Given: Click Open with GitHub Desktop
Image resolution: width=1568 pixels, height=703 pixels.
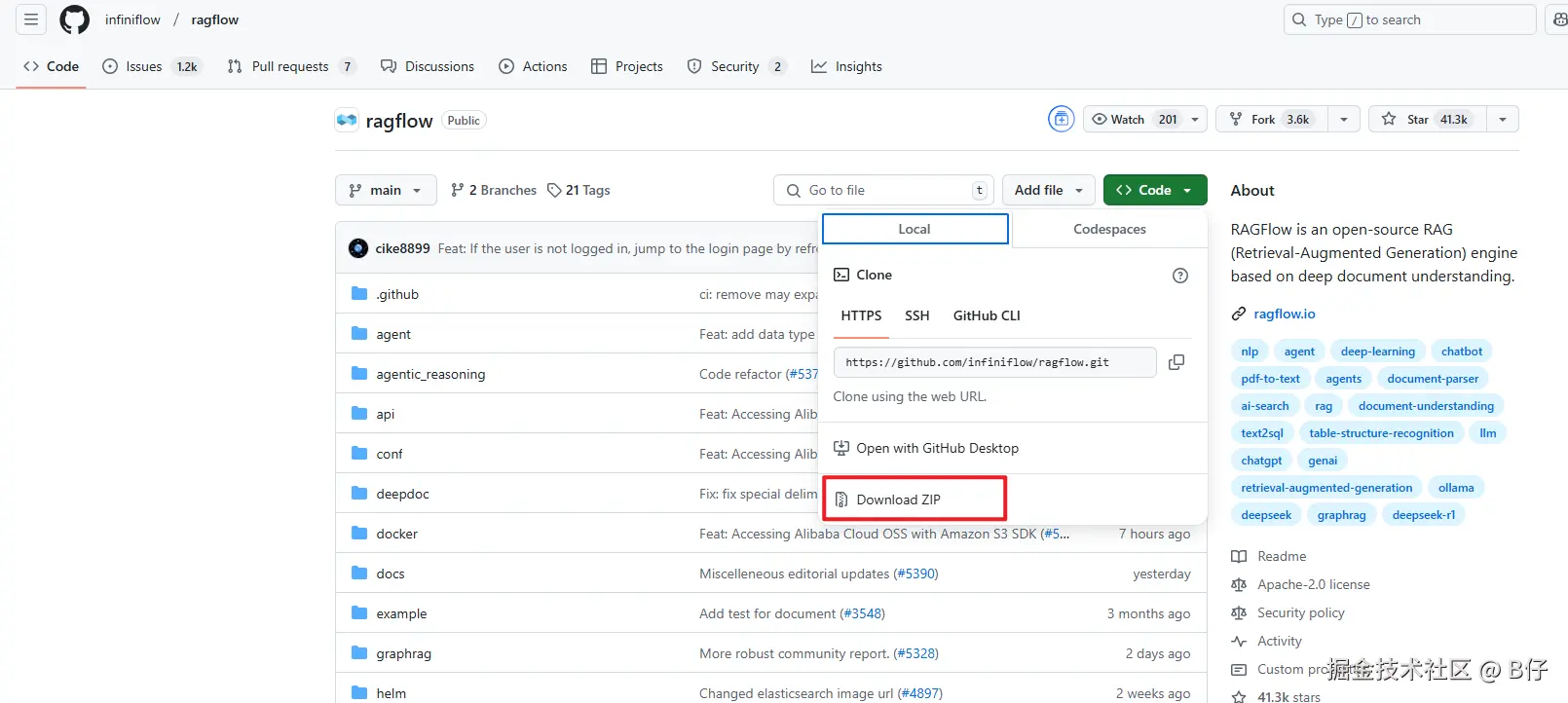Looking at the screenshot, I should click(937, 448).
